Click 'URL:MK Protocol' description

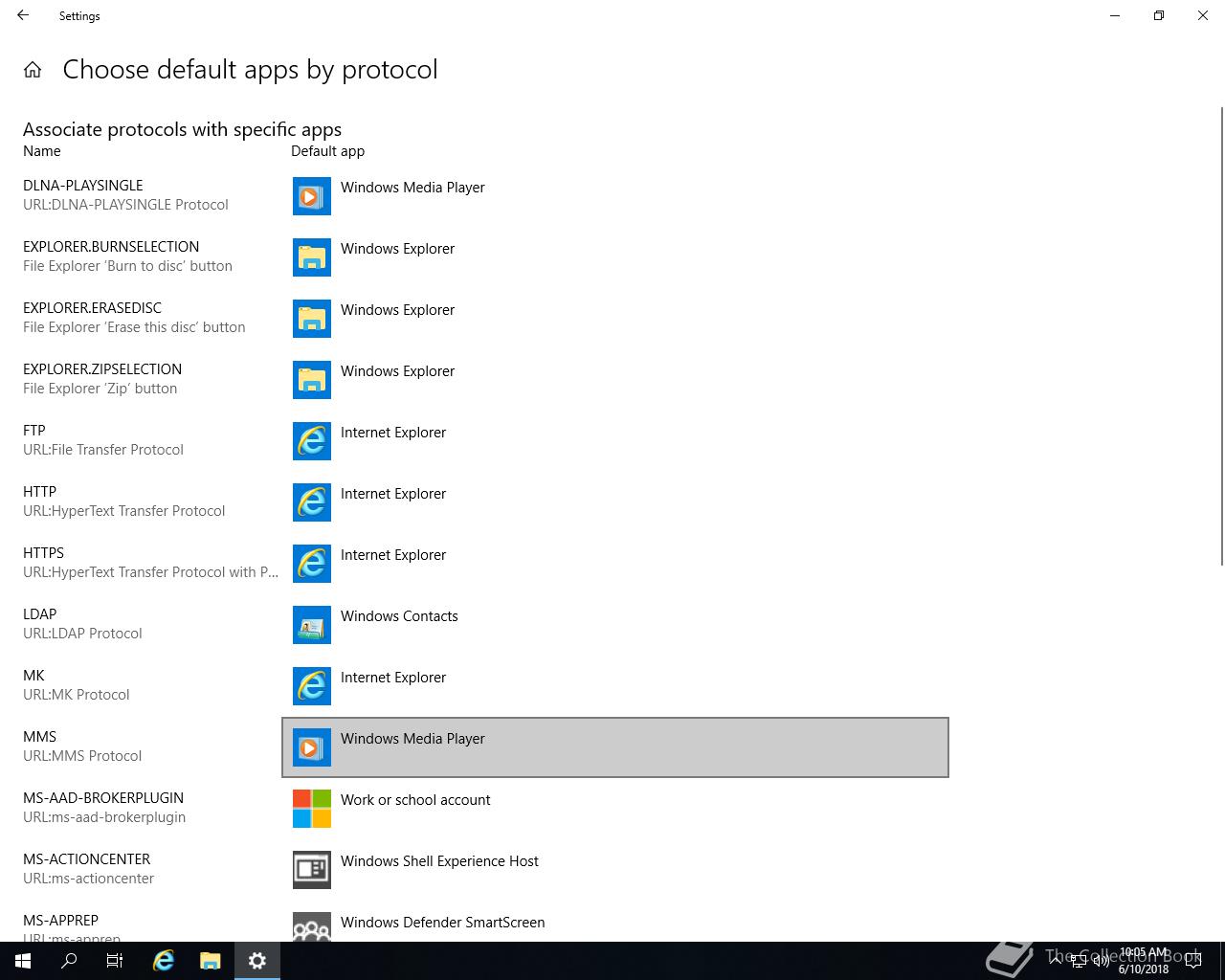77,695
